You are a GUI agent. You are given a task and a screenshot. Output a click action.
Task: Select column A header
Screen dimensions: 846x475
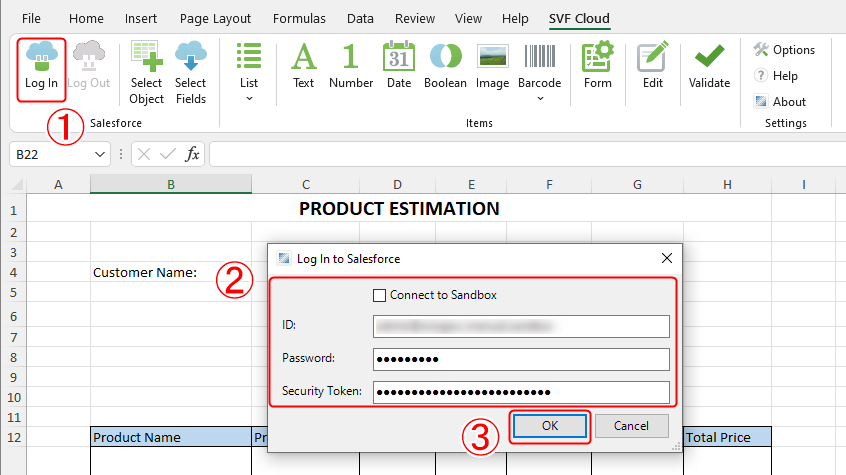(58, 185)
